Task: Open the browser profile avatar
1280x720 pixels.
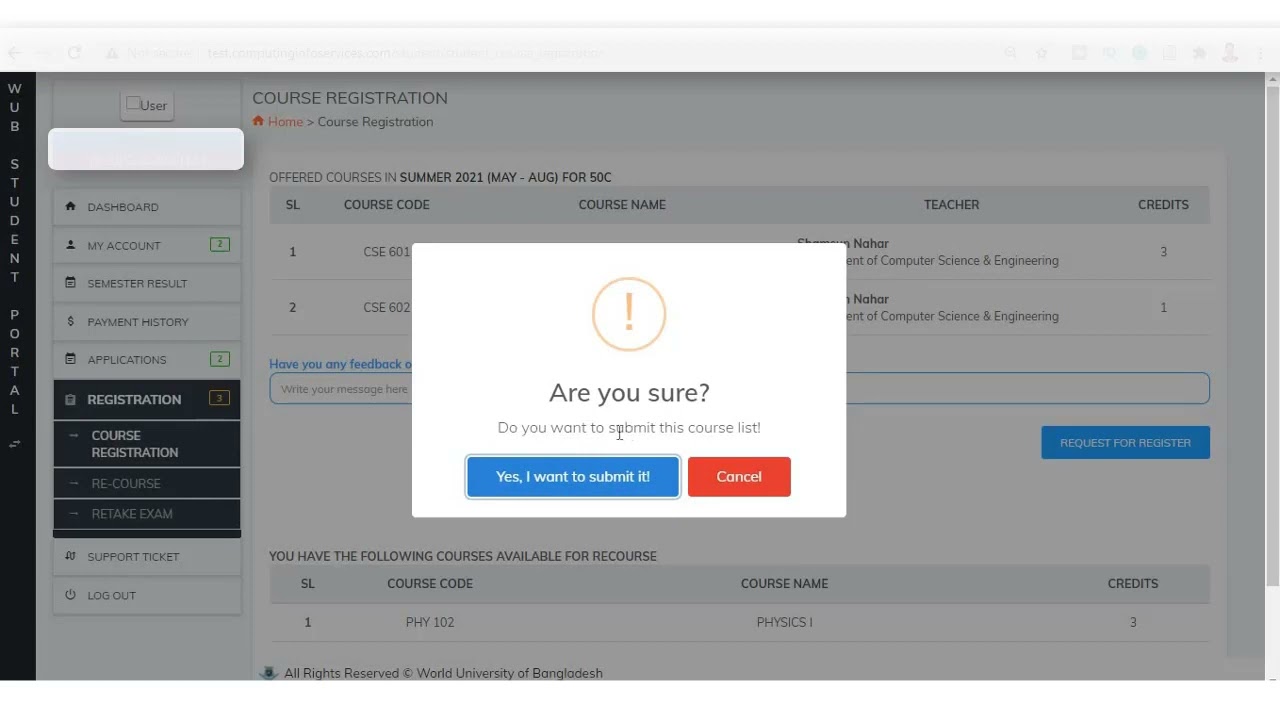Action: (1230, 53)
